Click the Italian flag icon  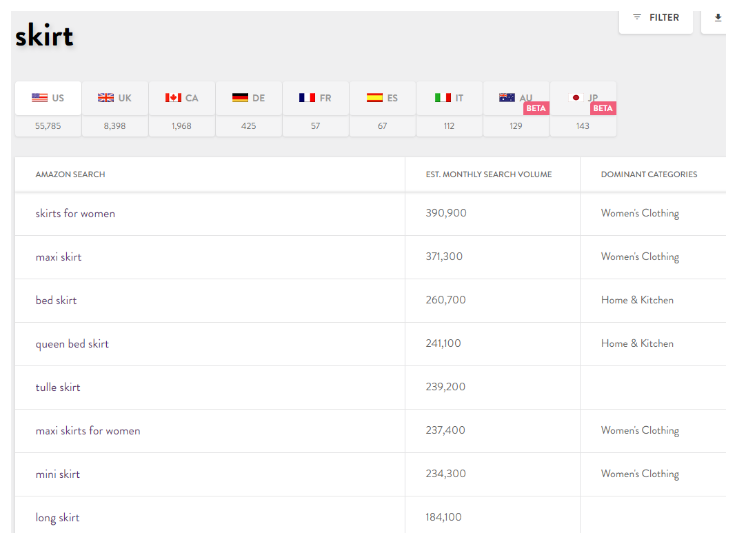tap(442, 98)
